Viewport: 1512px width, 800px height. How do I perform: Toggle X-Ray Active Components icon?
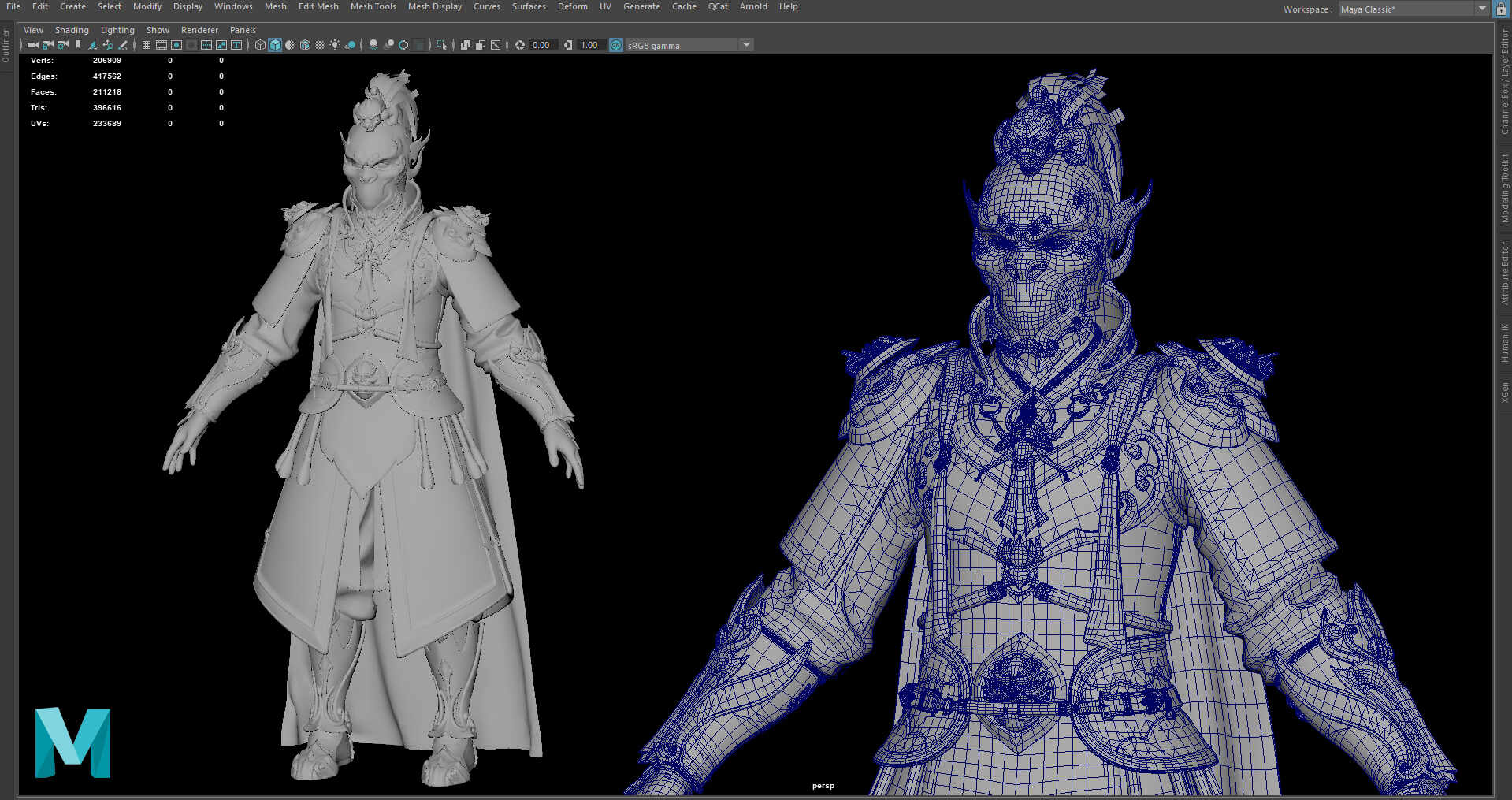(481, 45)
